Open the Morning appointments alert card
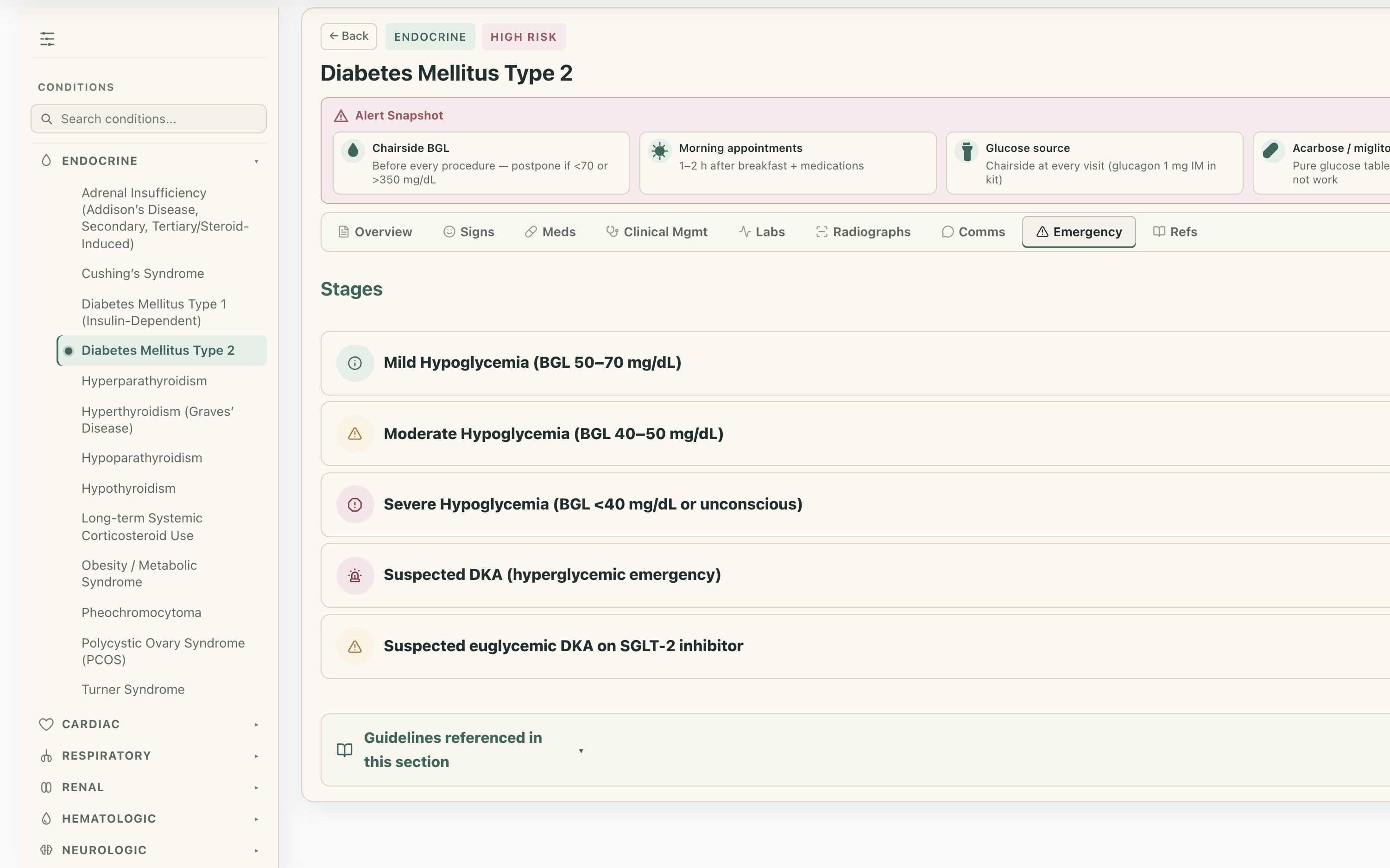 coord(788,164)
